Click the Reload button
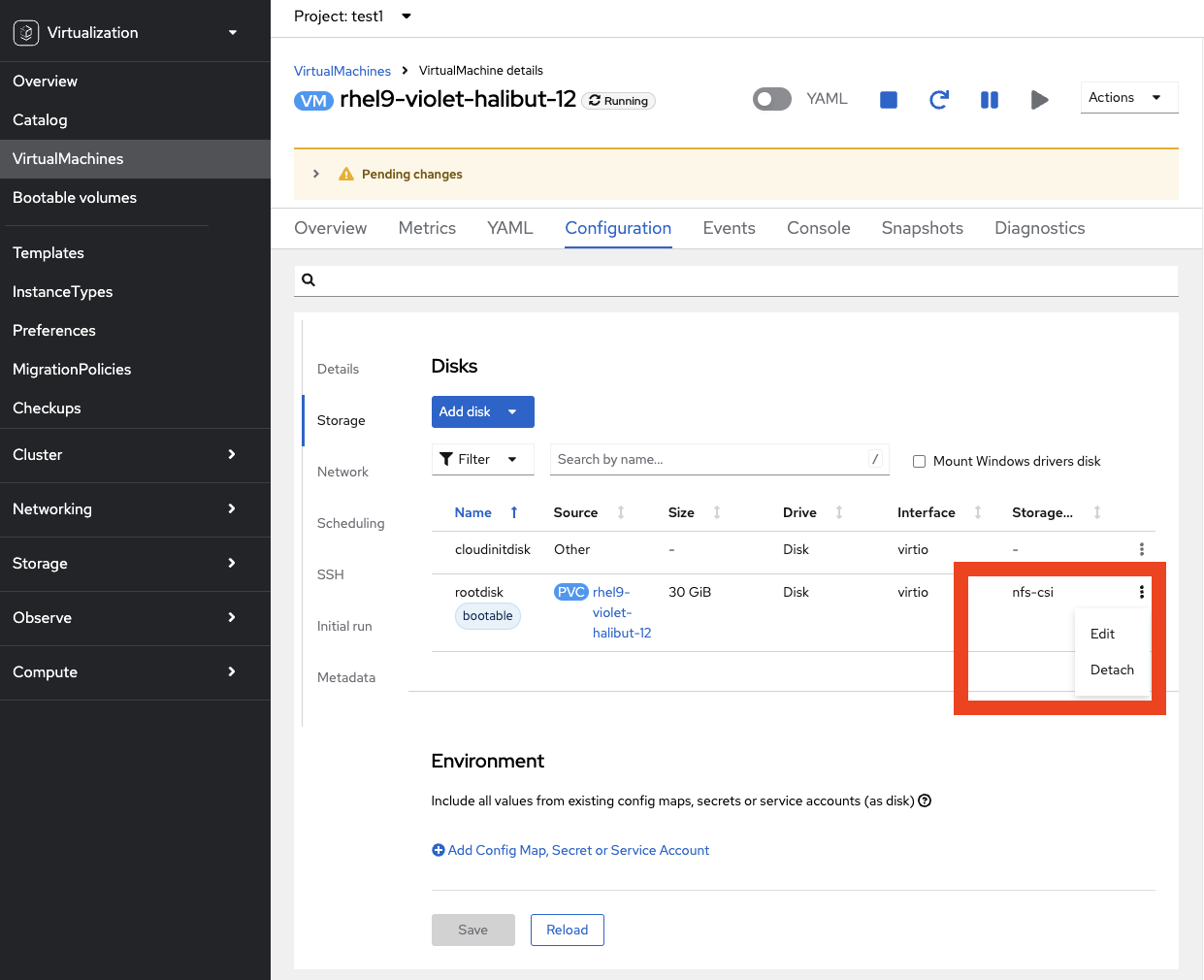The width and height of the screenshot is (1204, 980). pyautogui.click(x=567, y=930)
